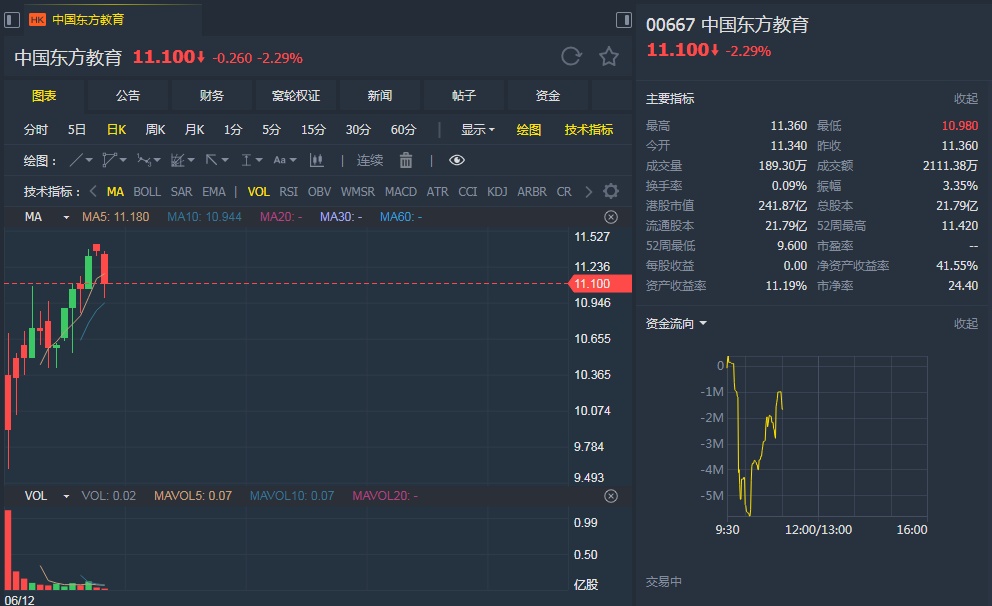Click the yellow fund flow line chart
Image resolution: width=992 pixels, height=606 pixels.
click(x=755, y=436)
